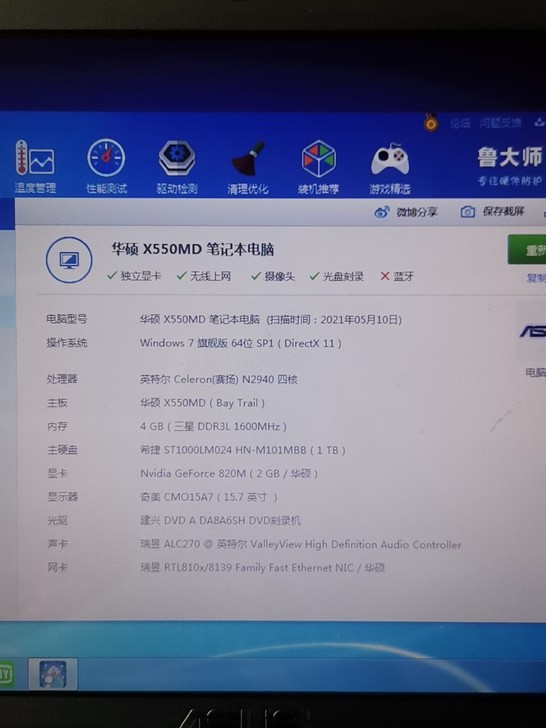Open 装机推荐 software recommendations
This screenshot has width=546, height=728.
tap(318, 168)
